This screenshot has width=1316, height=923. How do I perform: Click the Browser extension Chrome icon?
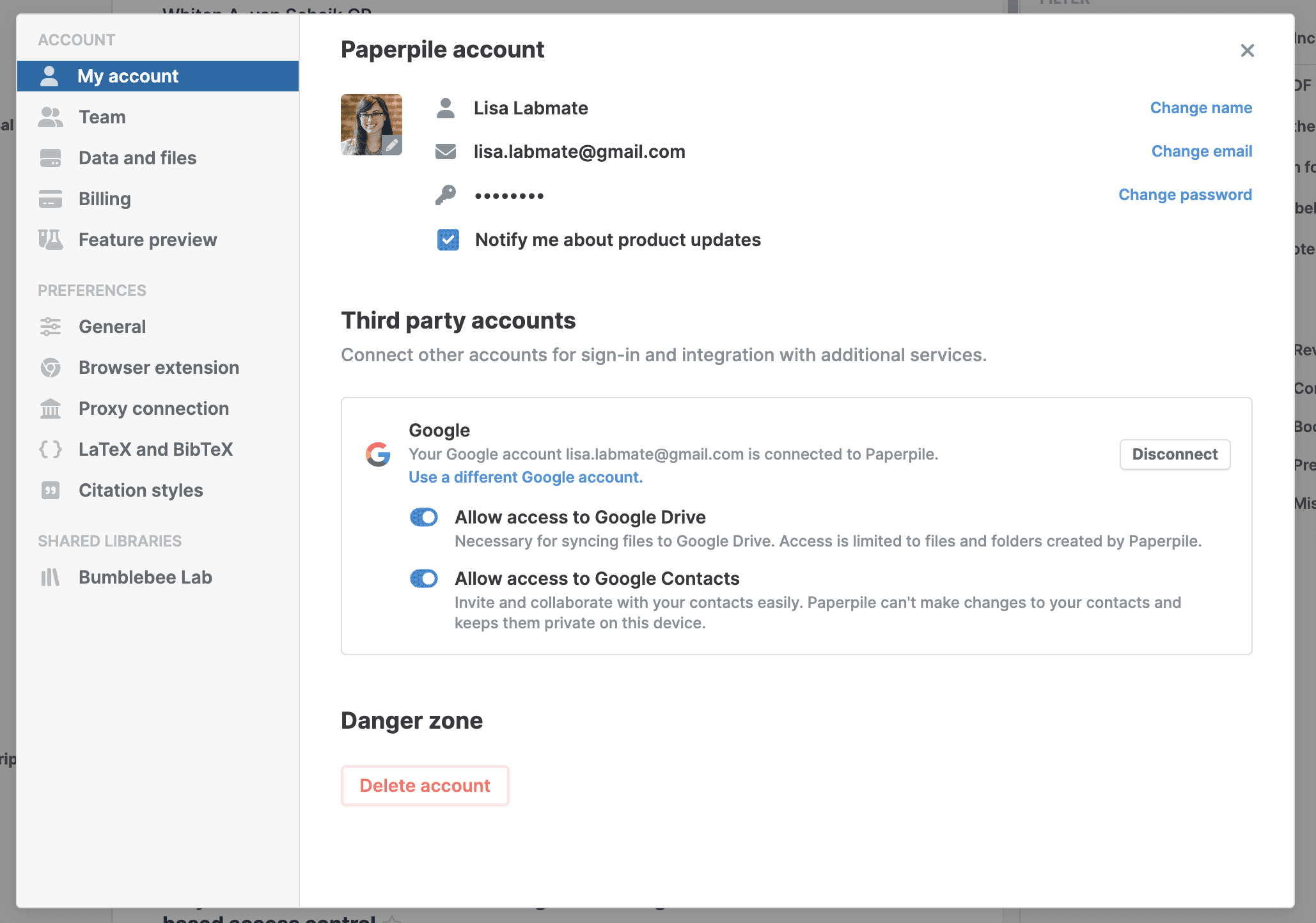click(51, 368)
